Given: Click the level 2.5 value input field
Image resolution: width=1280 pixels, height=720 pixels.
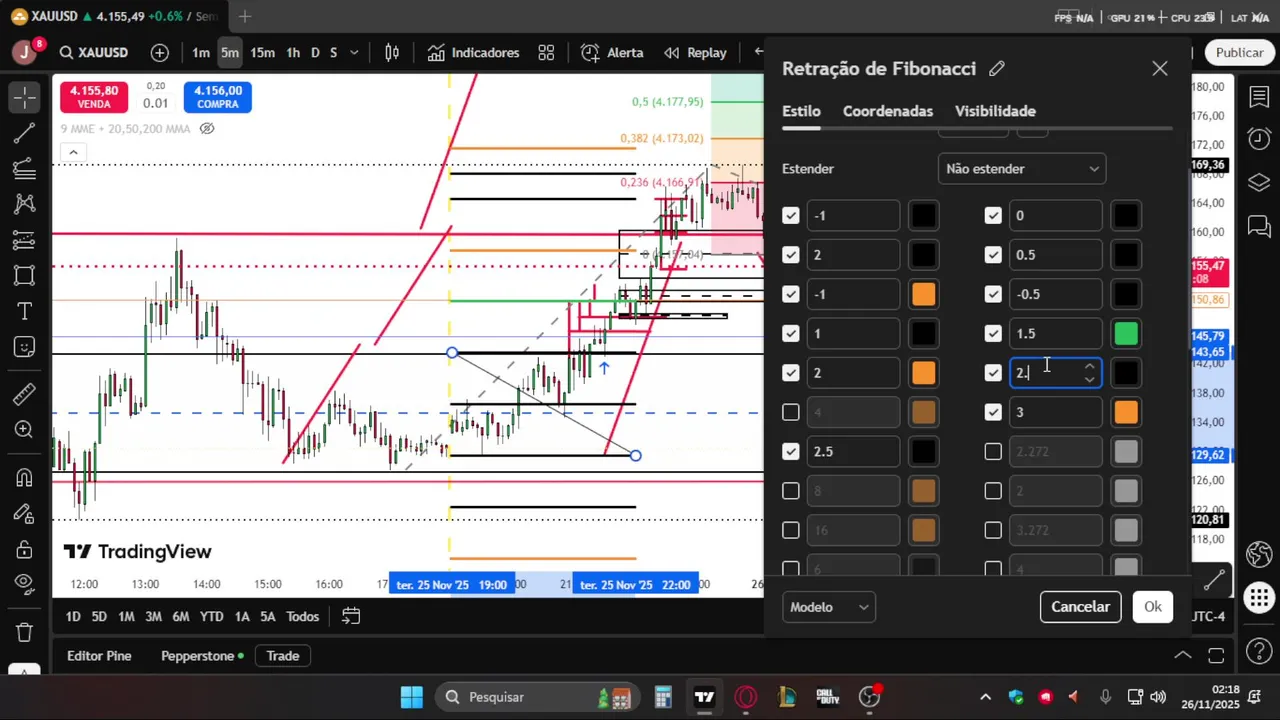Looking at the screenshot, I should (x=853, y=451).
